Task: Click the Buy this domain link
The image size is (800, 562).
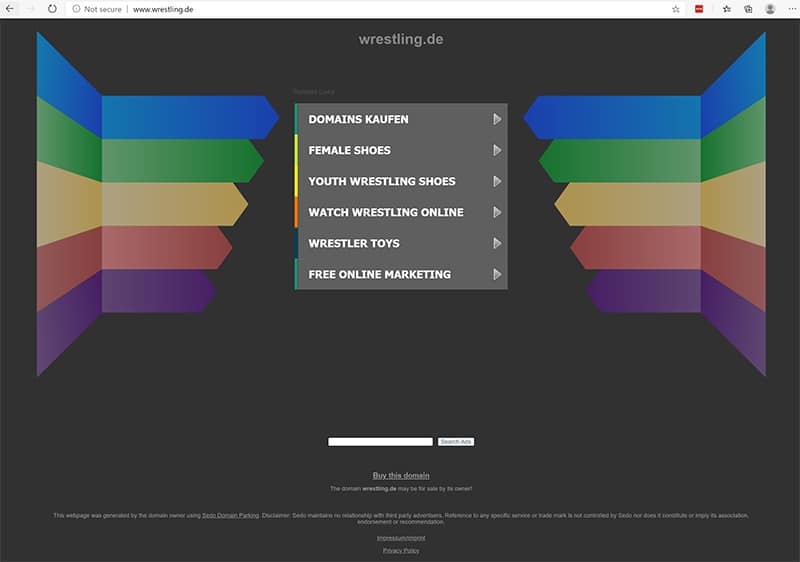Action: [401, 475]
